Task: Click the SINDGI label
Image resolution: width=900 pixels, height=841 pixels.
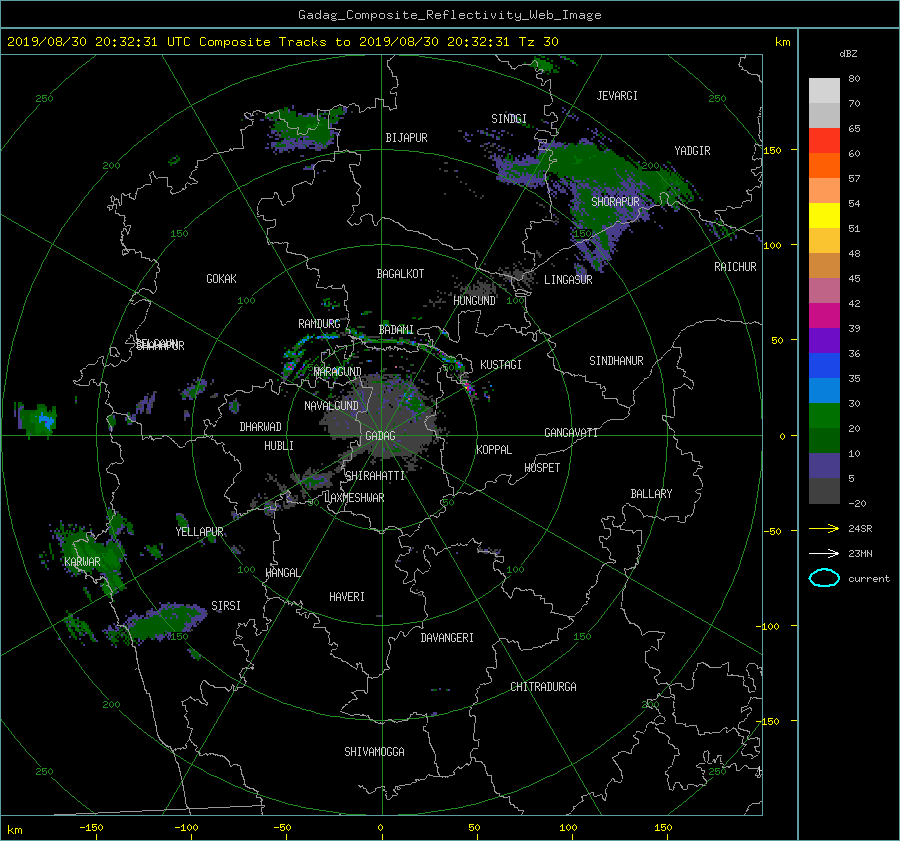Action: tap(509, 119)
